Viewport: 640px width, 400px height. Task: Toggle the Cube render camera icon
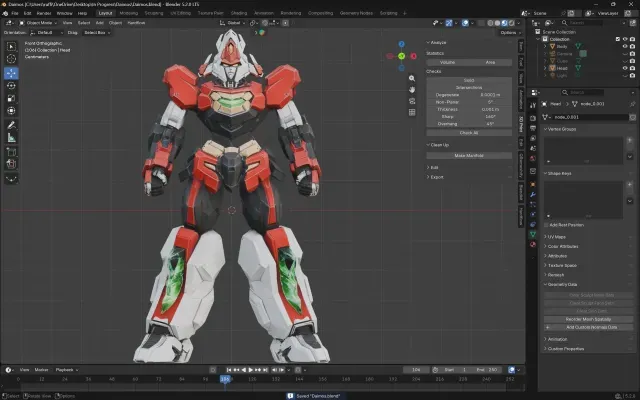point(632,61)
